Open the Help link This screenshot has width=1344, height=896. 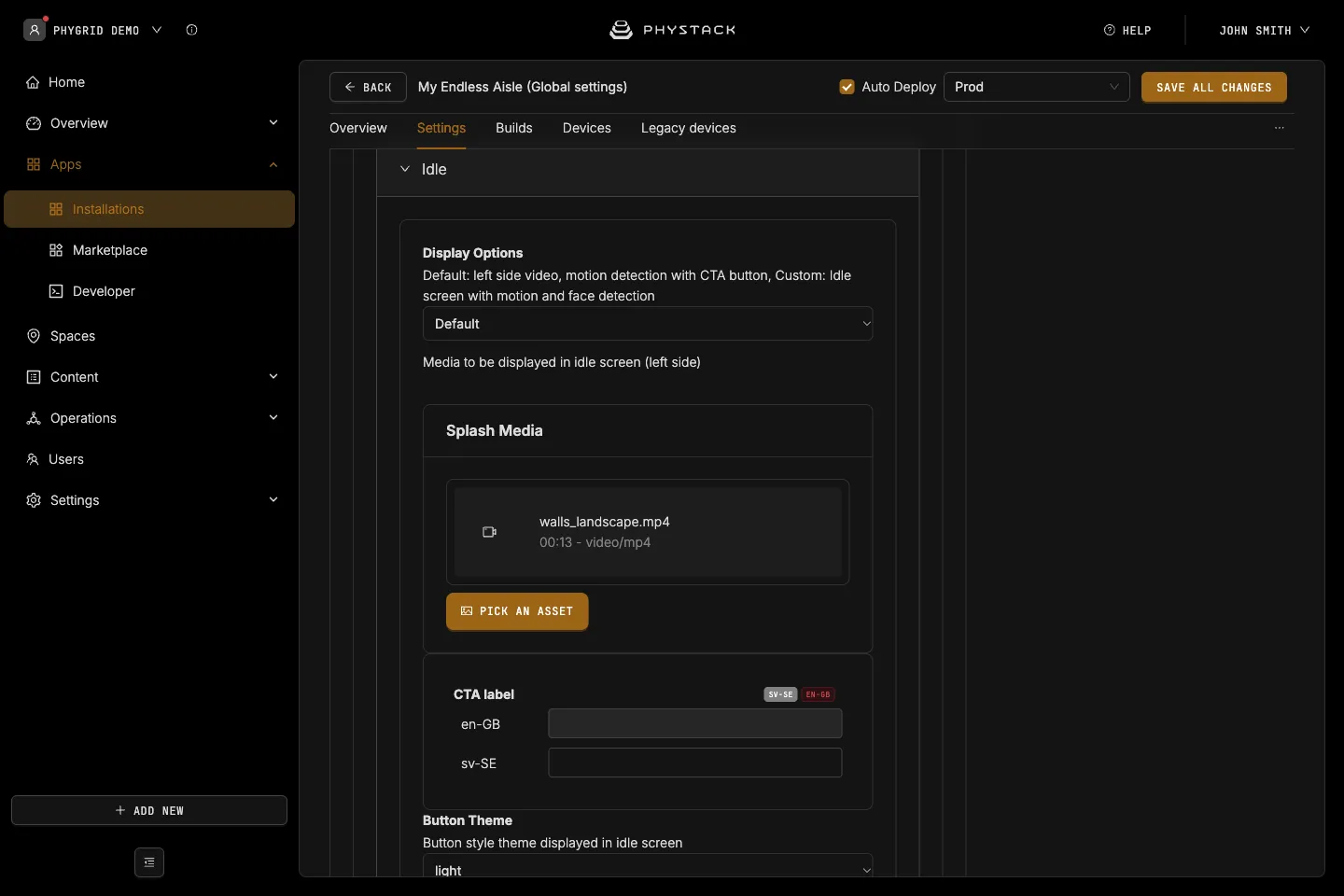point(1127,30)
